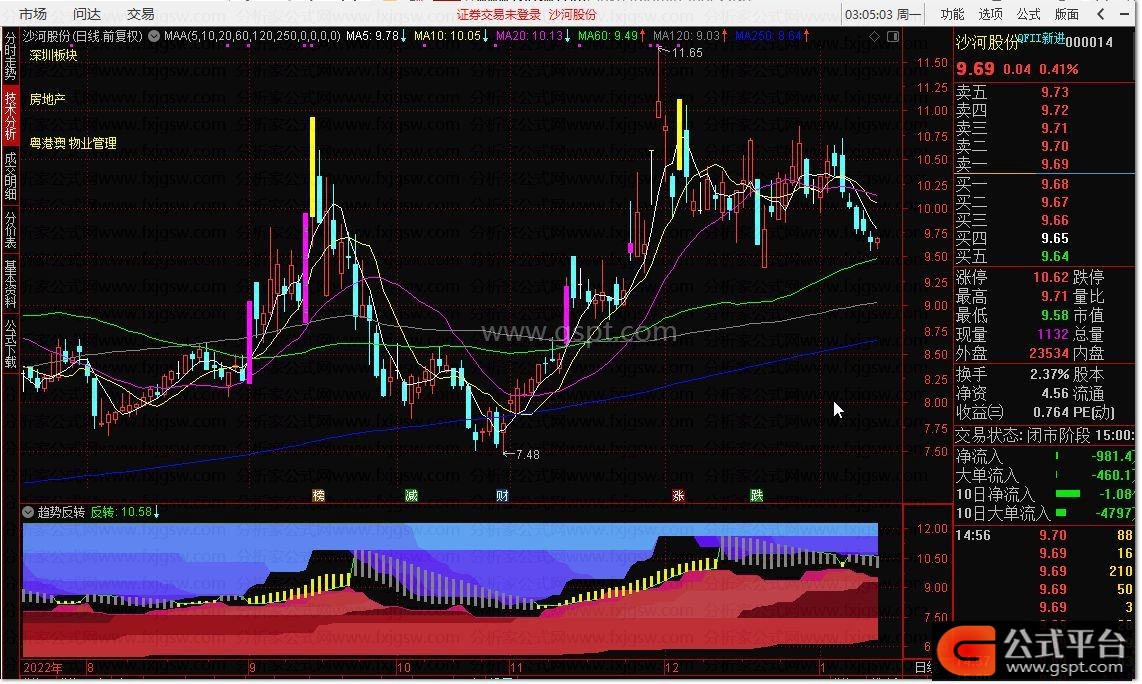Select the 卖三 9.71 order row
Viewport: 1142px width, 684px height.
pos(1044,129)
